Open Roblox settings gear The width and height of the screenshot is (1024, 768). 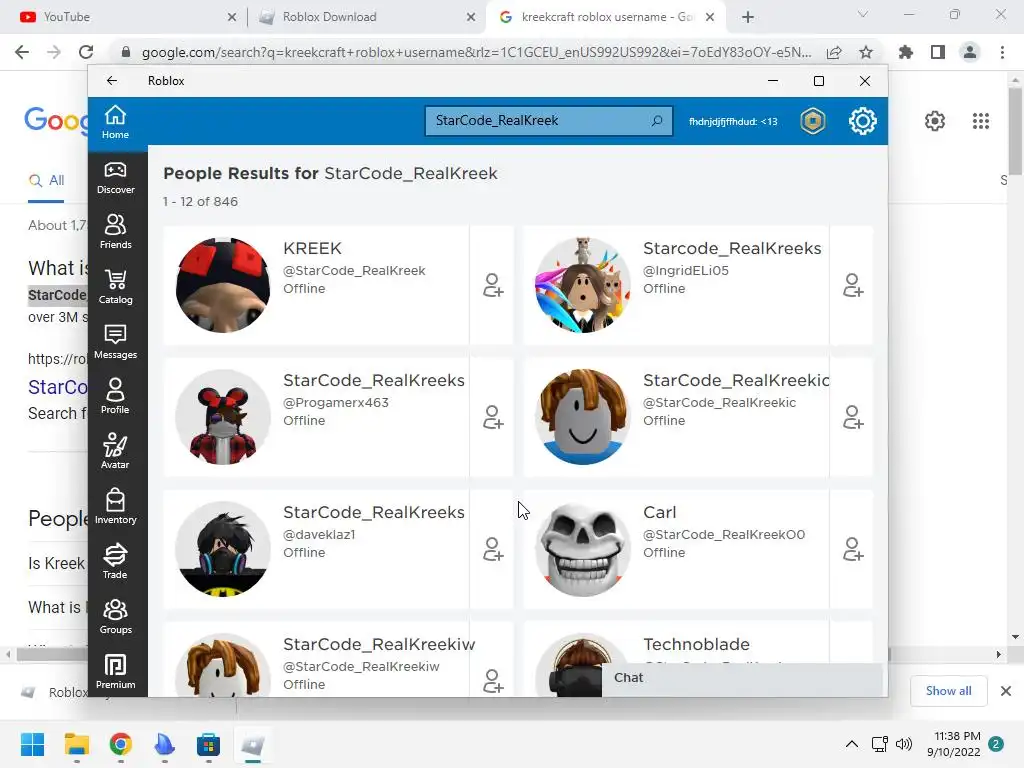[x=862, y=121]
